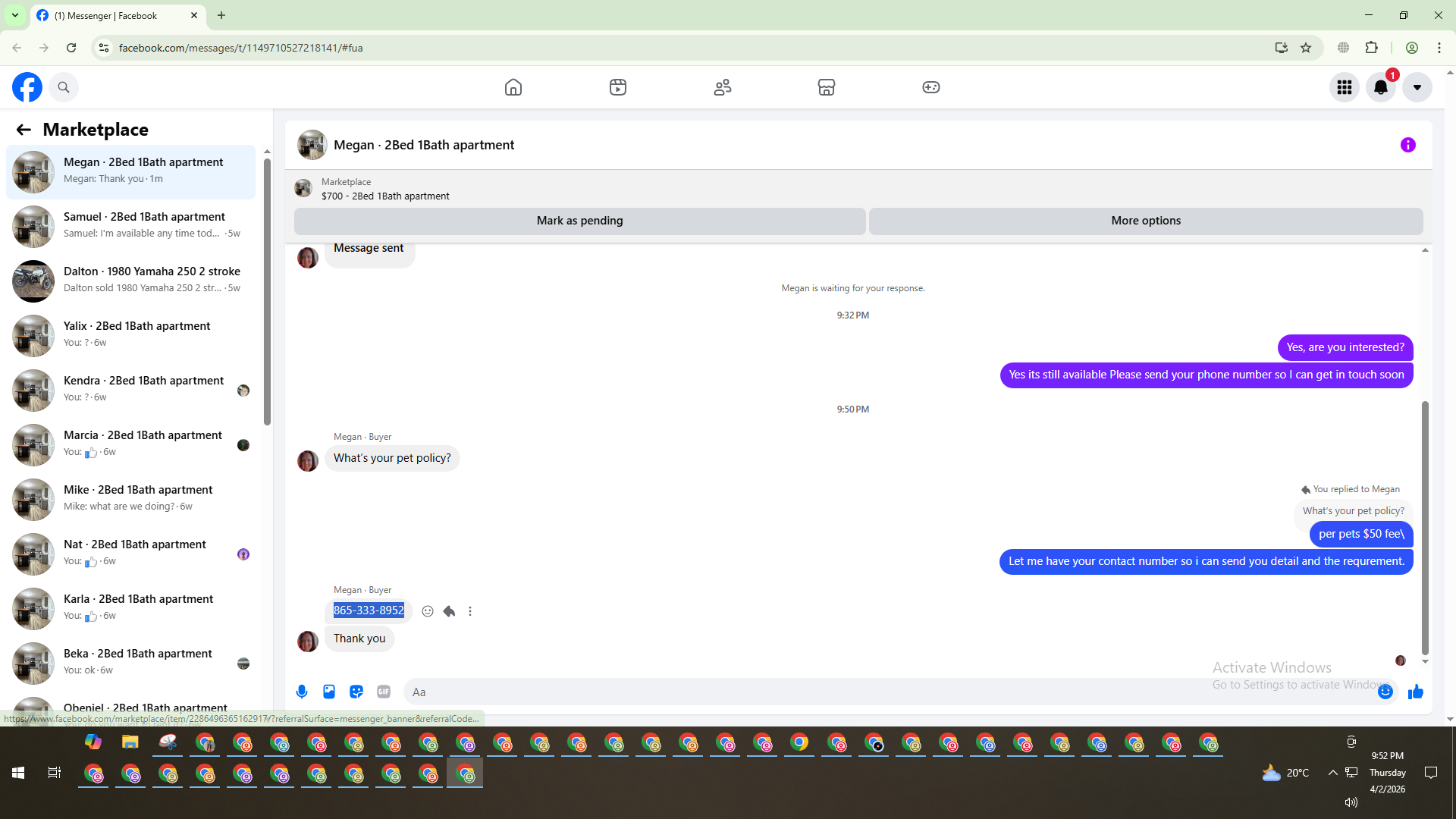Open the Chrome profile icon
Image resolution: width=1456 pixels, height=819 pixels.
1412,48
